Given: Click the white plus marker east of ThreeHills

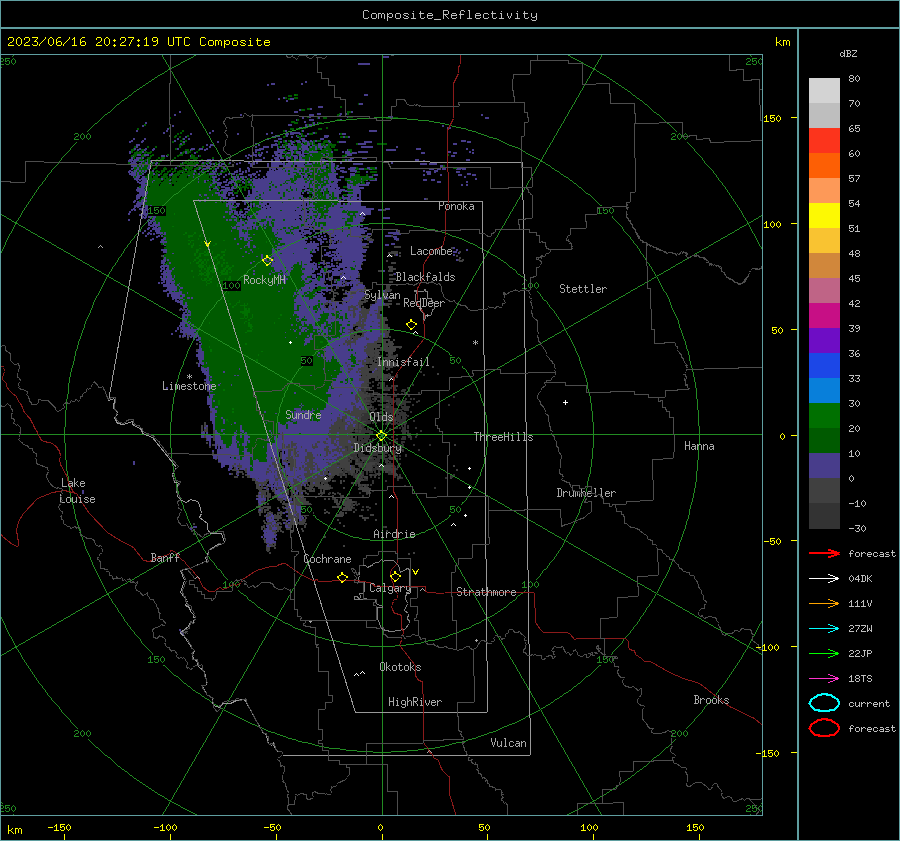Looking at the screenshot, I should click(565, 402).
